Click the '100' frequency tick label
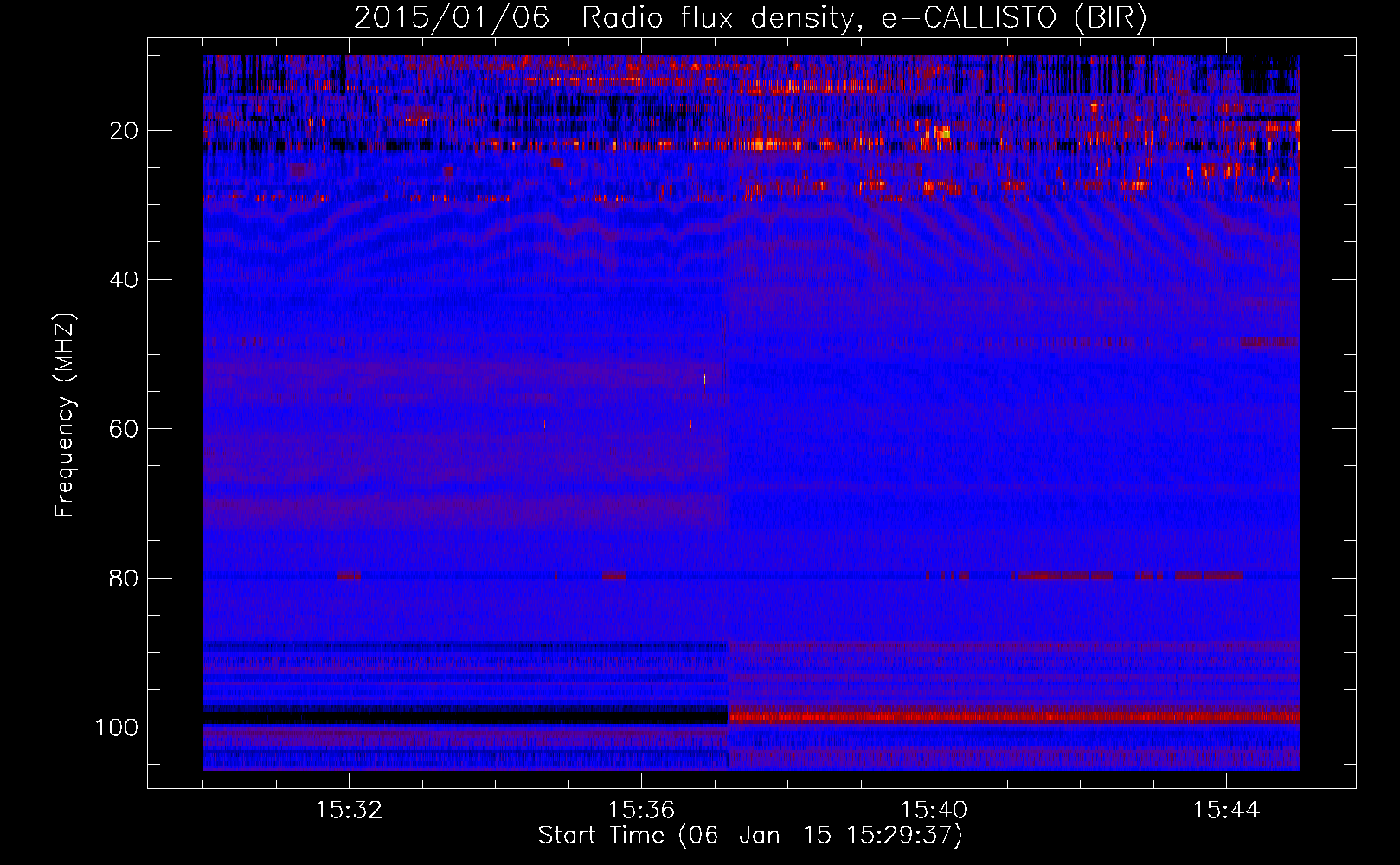Viewport: 1400px width, 865px height. (117, 727)
